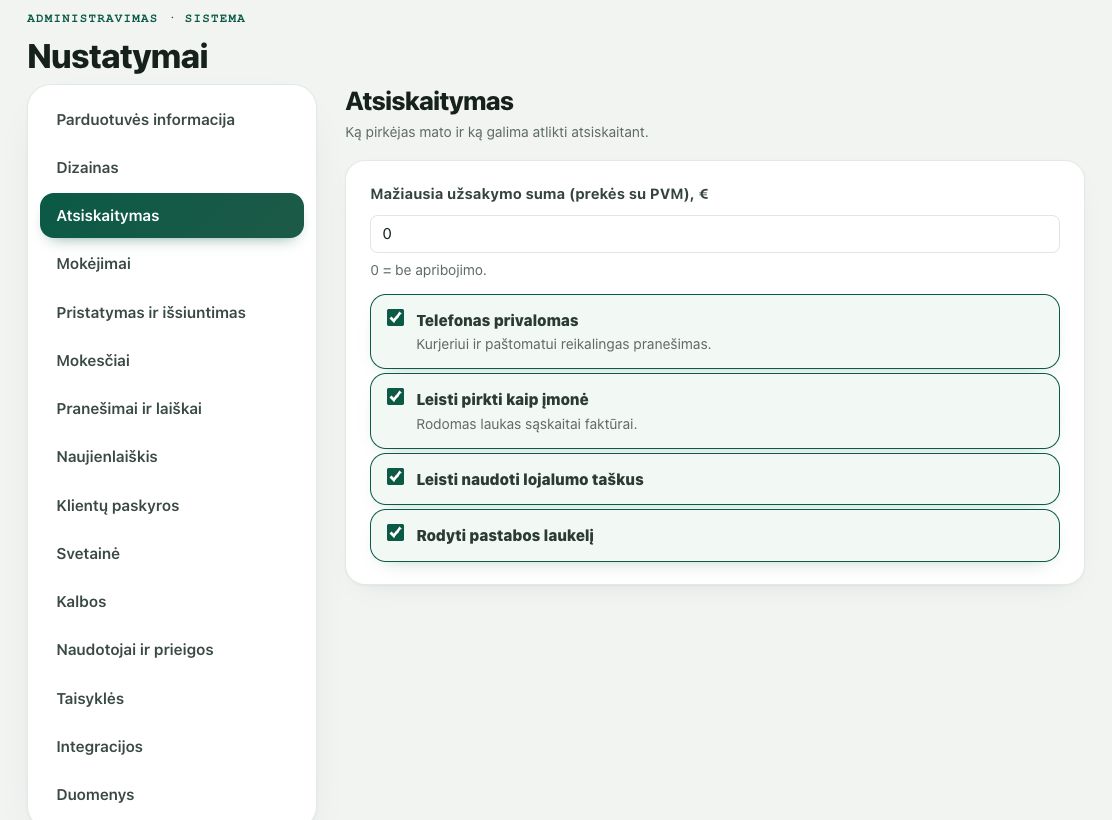The width and height of the screenshot is (1112, 820).
Task: Go to Dizainas settings
Action: (x=172, y=167)
